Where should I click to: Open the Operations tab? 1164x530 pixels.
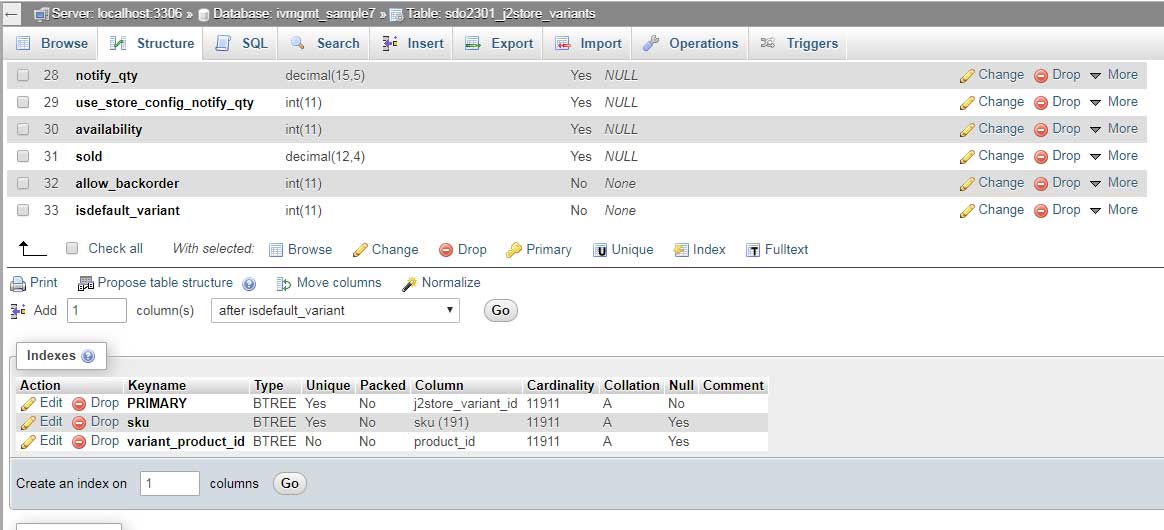click(690, 44)
